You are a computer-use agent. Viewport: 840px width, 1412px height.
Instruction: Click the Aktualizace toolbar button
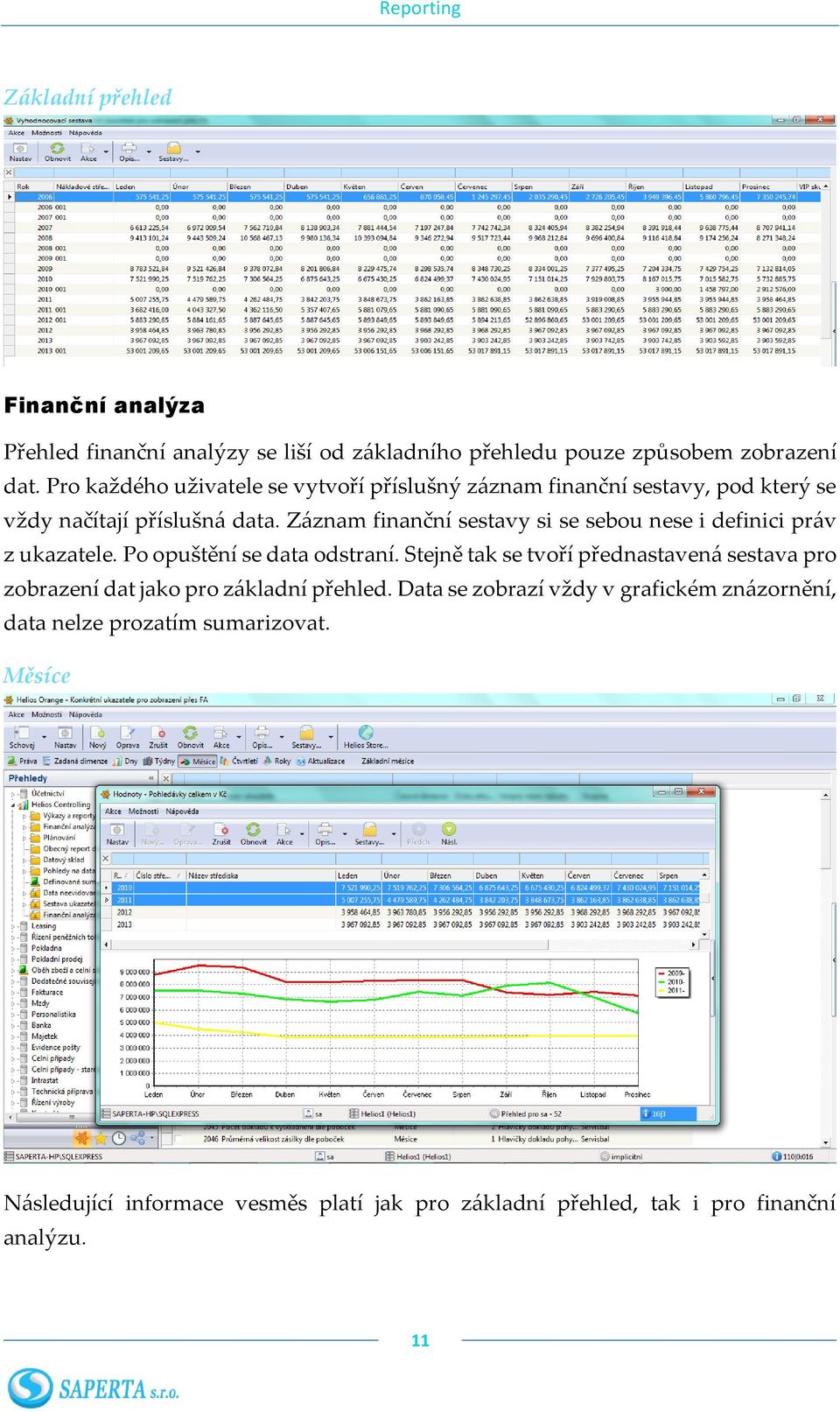click(320, 761)
